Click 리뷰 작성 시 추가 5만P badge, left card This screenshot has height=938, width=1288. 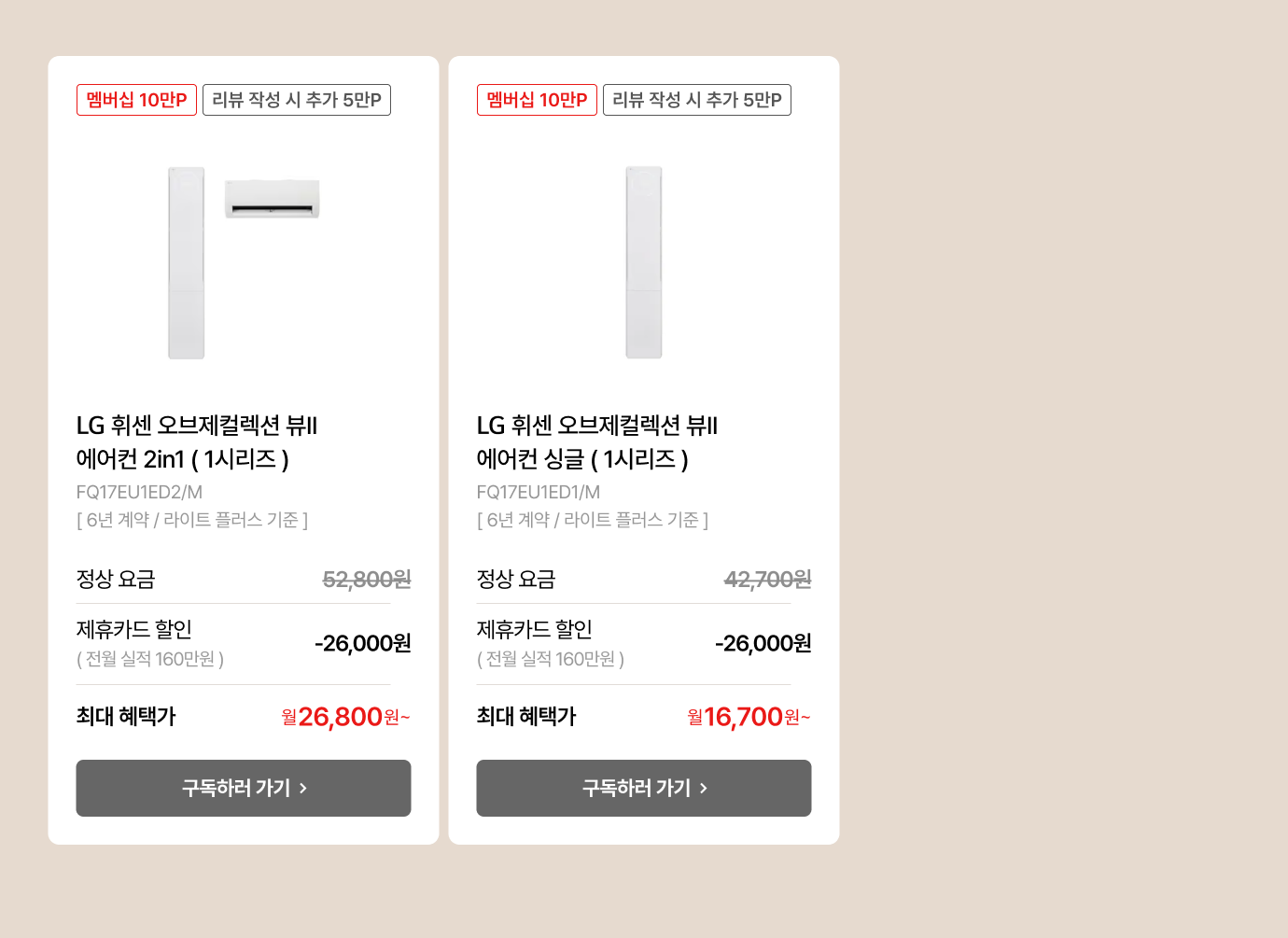[297, 100]
